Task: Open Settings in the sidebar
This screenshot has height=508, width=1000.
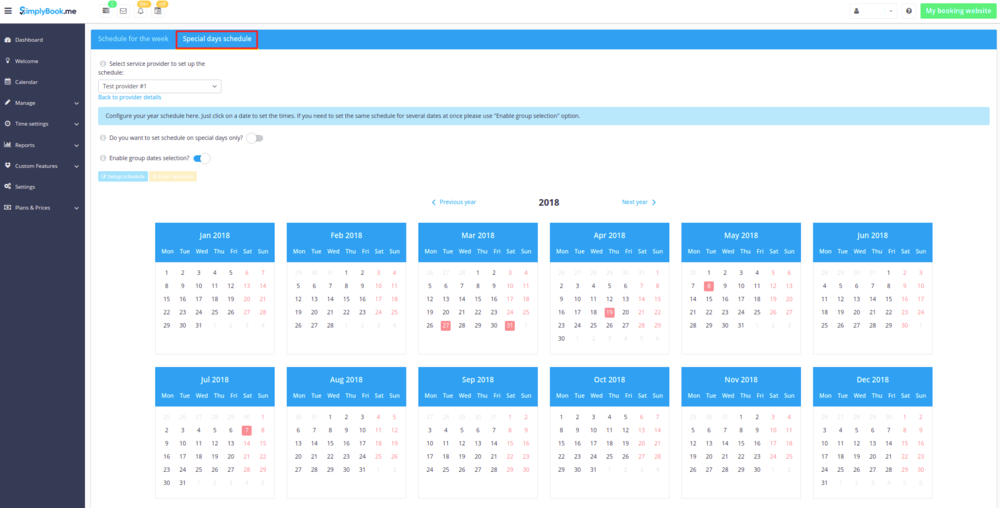Action: 25,187
